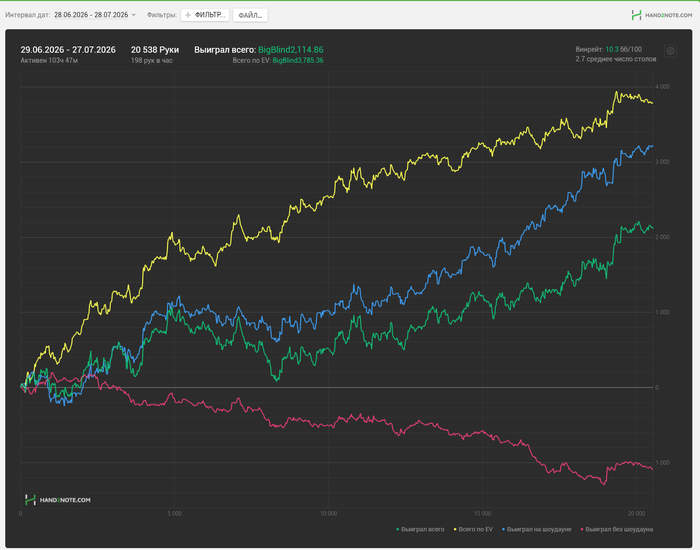Click the Всего по EV heading label
This screenshot has width=700, height=550.
(252, 60)
